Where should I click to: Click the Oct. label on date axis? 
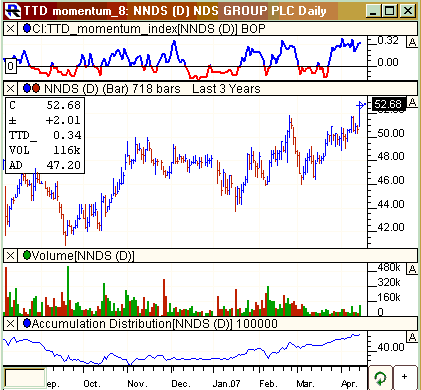coord(92,384)
